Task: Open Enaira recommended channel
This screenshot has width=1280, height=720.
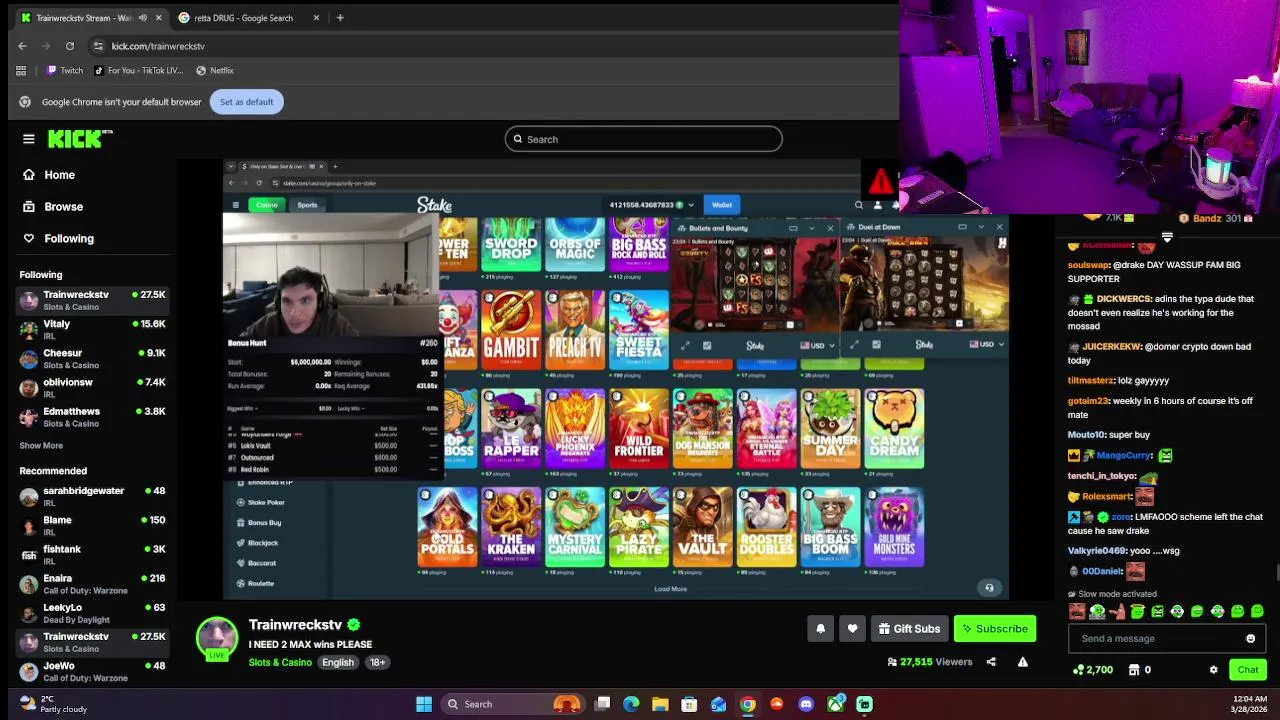Action: pyautogui.click(x=92, y=583)
